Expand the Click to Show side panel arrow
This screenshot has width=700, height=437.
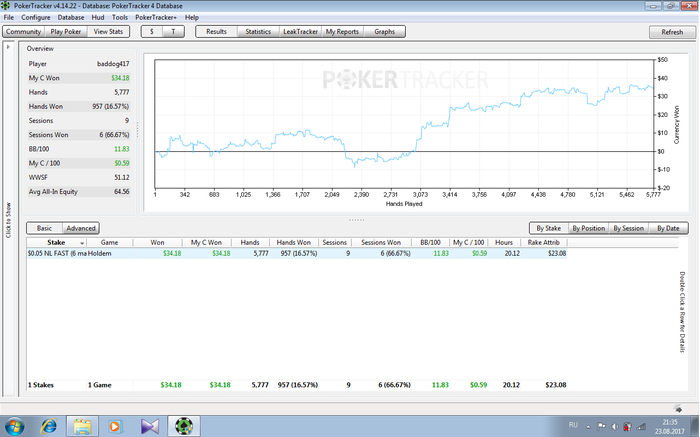click(x=8, y=47)
